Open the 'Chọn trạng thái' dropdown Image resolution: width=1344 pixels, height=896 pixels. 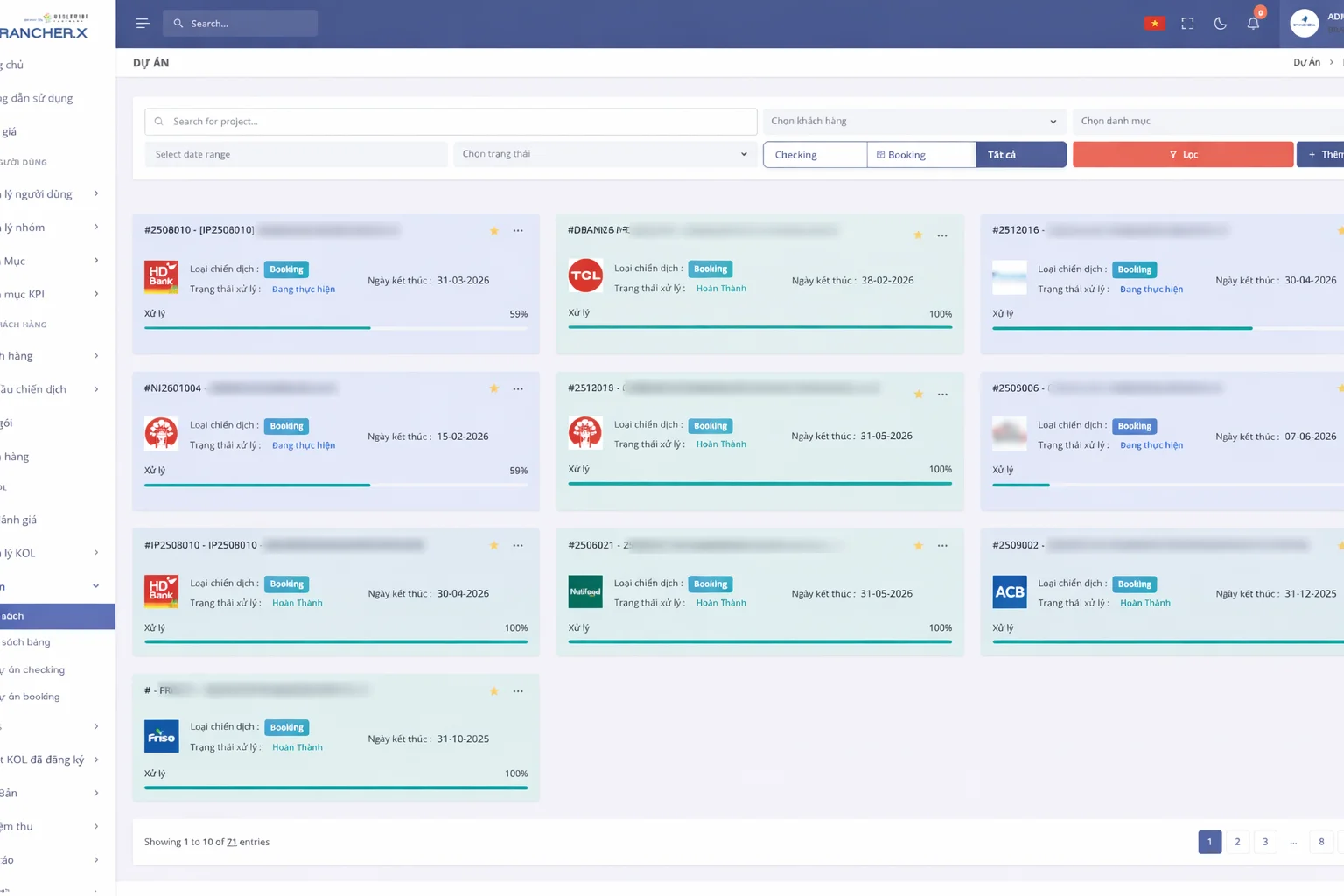(x=605, y=154)
